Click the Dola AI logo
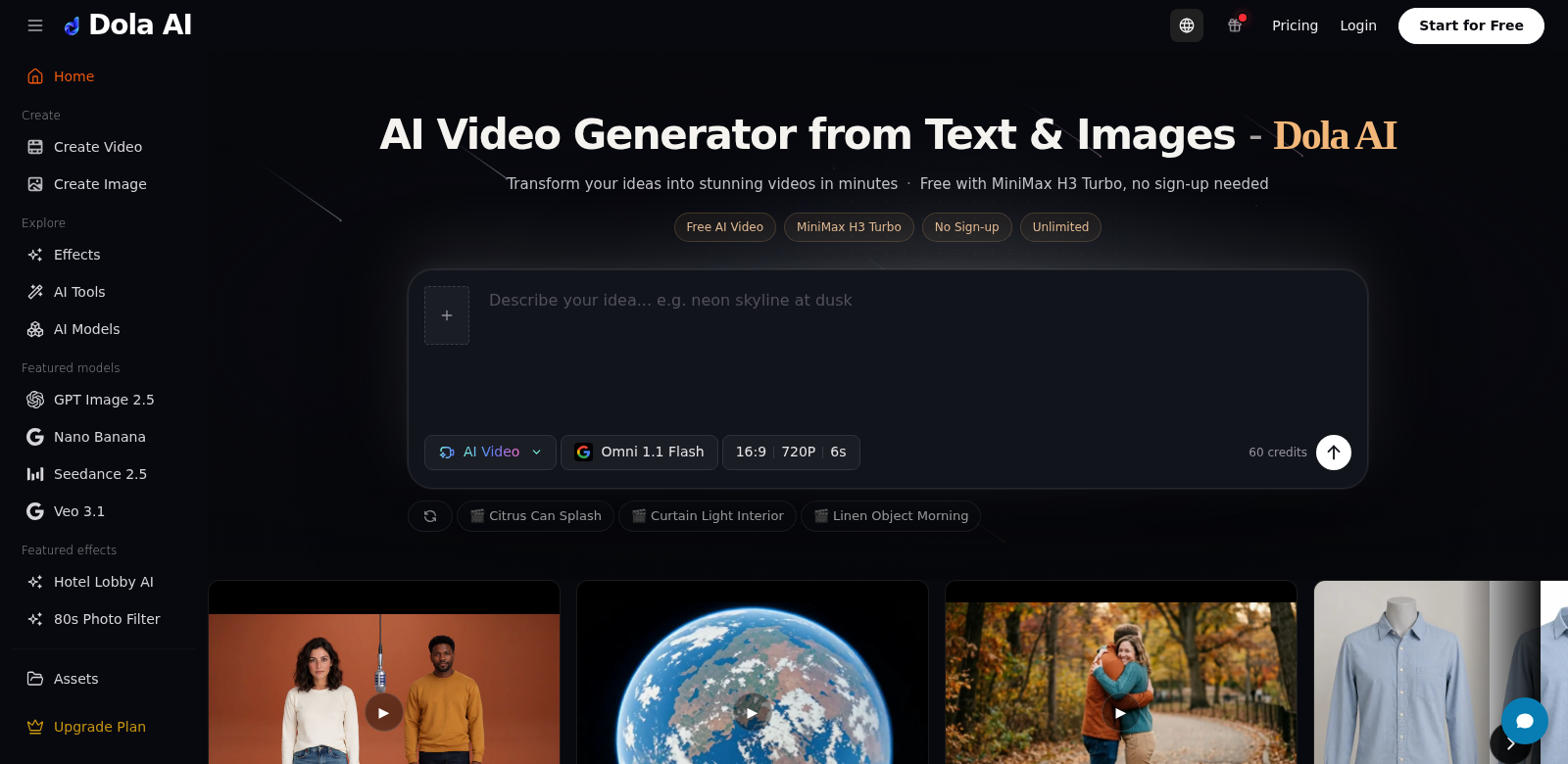This screenshot has width=1568, height=764. 127,25
